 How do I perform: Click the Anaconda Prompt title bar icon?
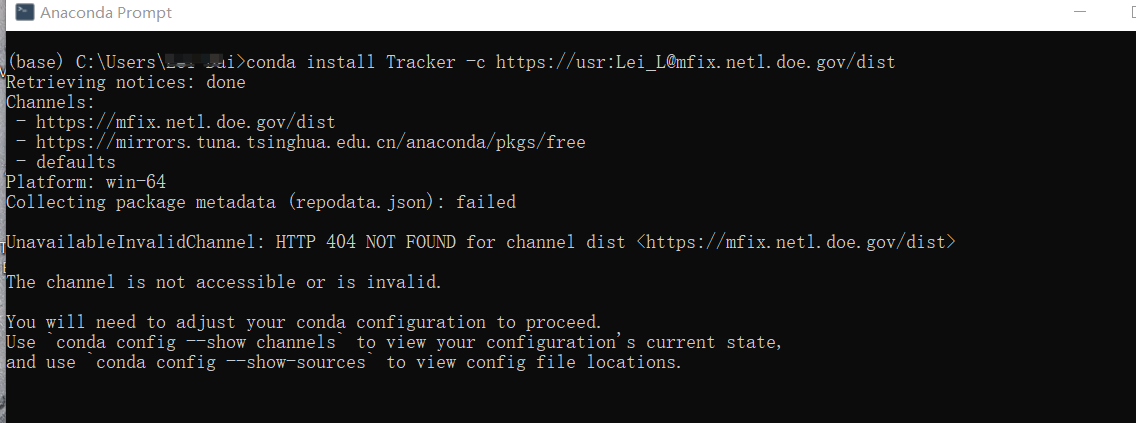coord(25,12)
